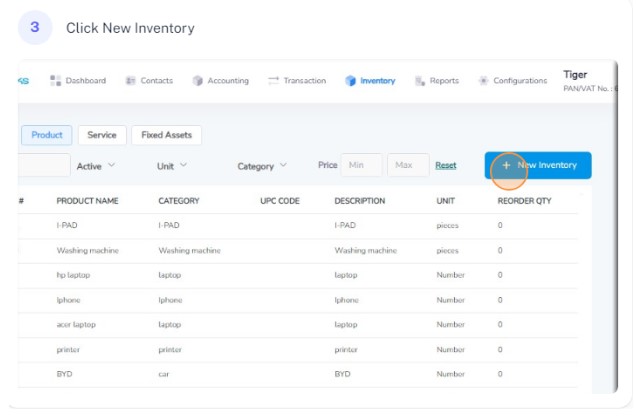Click Number unit in Iphone row
Viewport: 636px width, 418px height.
[451, 300]
